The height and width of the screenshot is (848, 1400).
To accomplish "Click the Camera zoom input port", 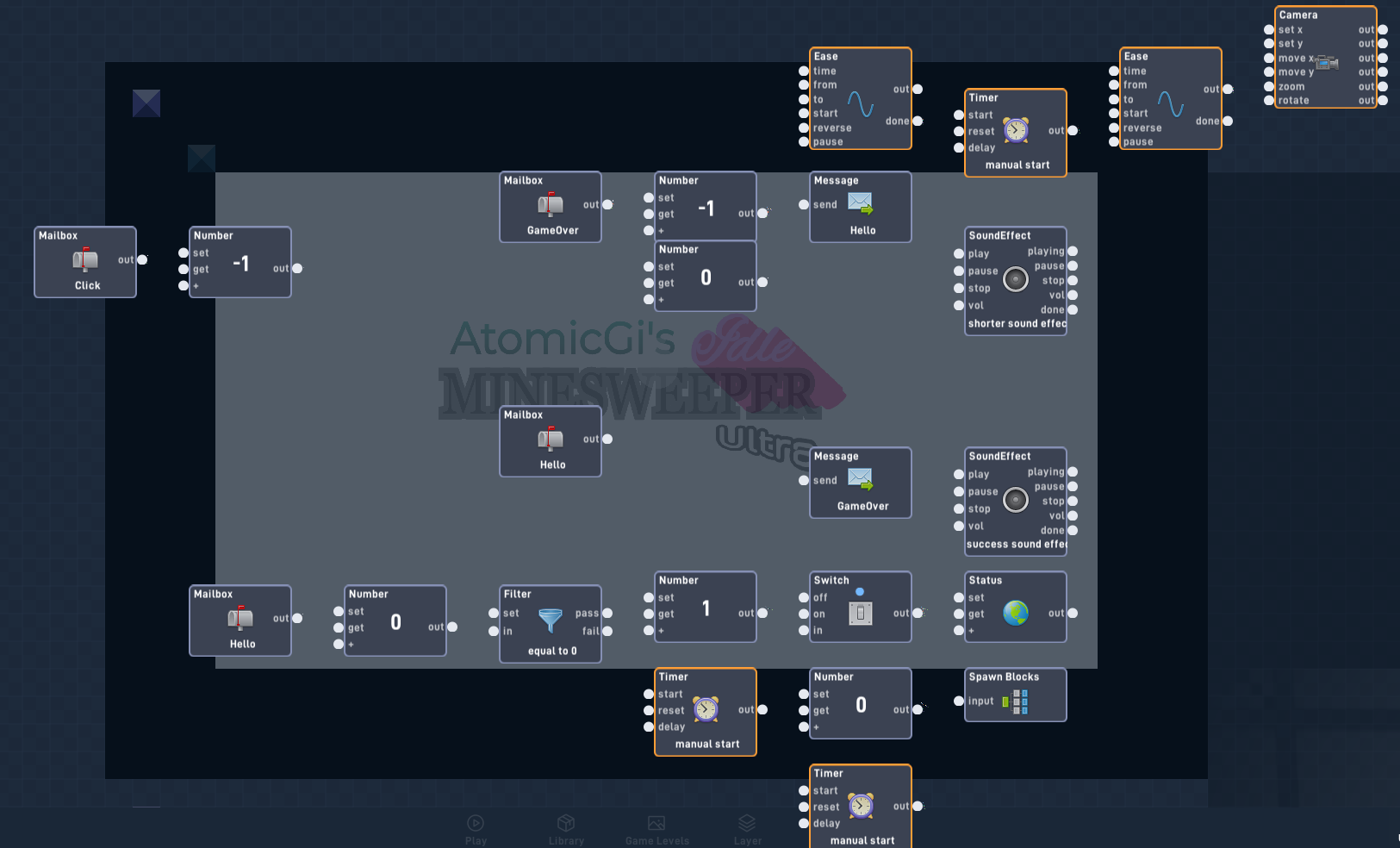I will [1269, 86].
